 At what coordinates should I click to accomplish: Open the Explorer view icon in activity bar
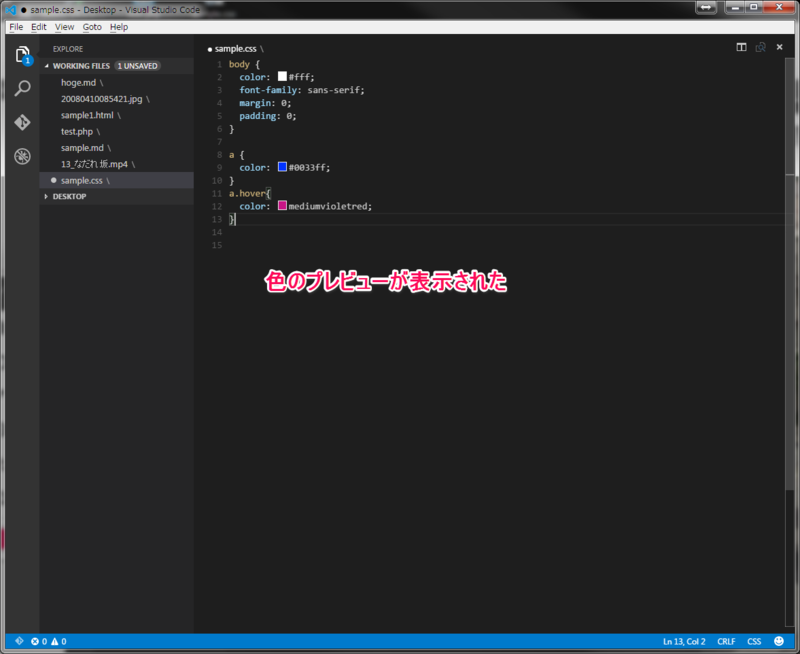(22, 55)
